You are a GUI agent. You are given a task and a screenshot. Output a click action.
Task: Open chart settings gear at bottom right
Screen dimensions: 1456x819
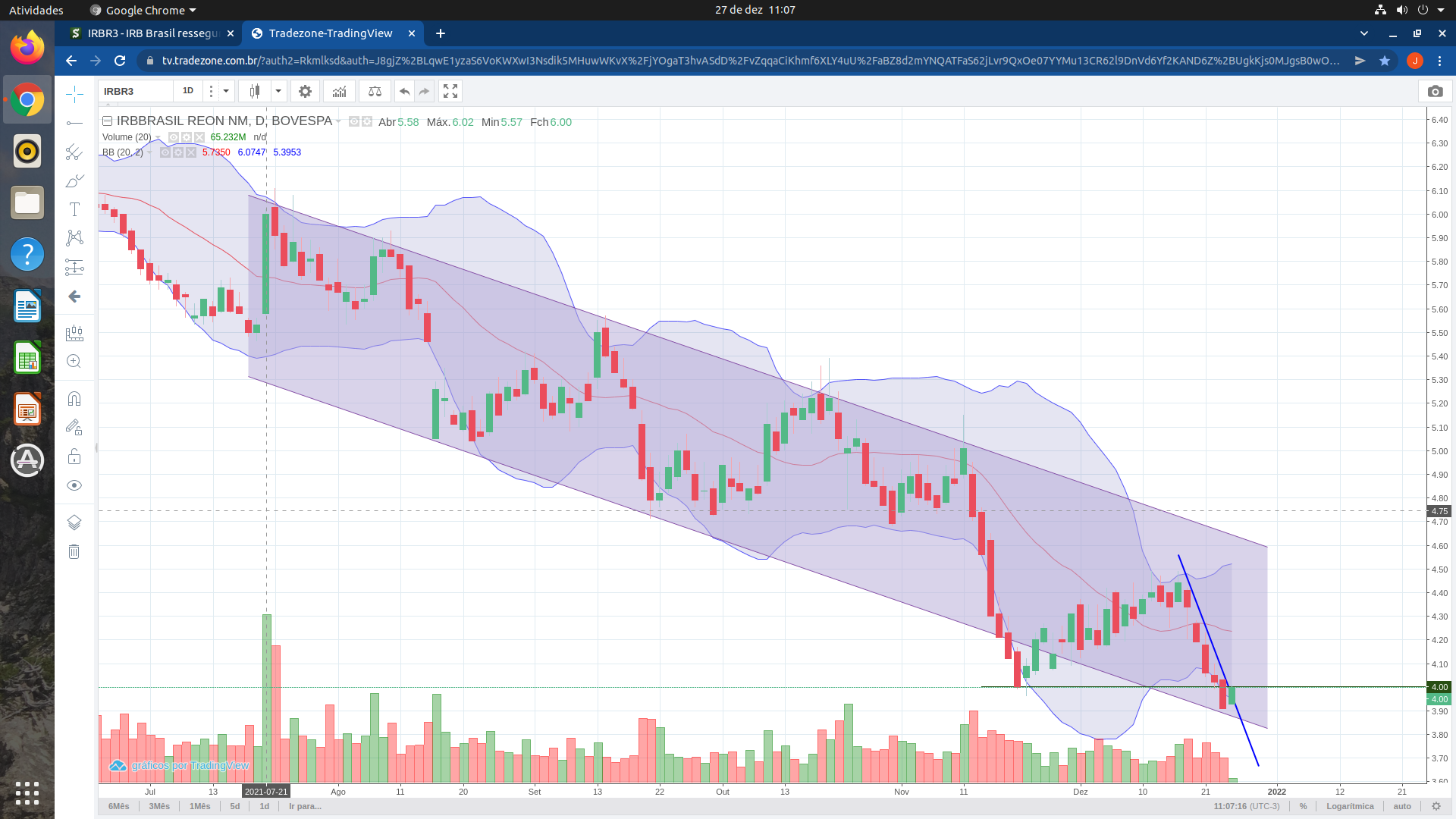click(1436, 806)
